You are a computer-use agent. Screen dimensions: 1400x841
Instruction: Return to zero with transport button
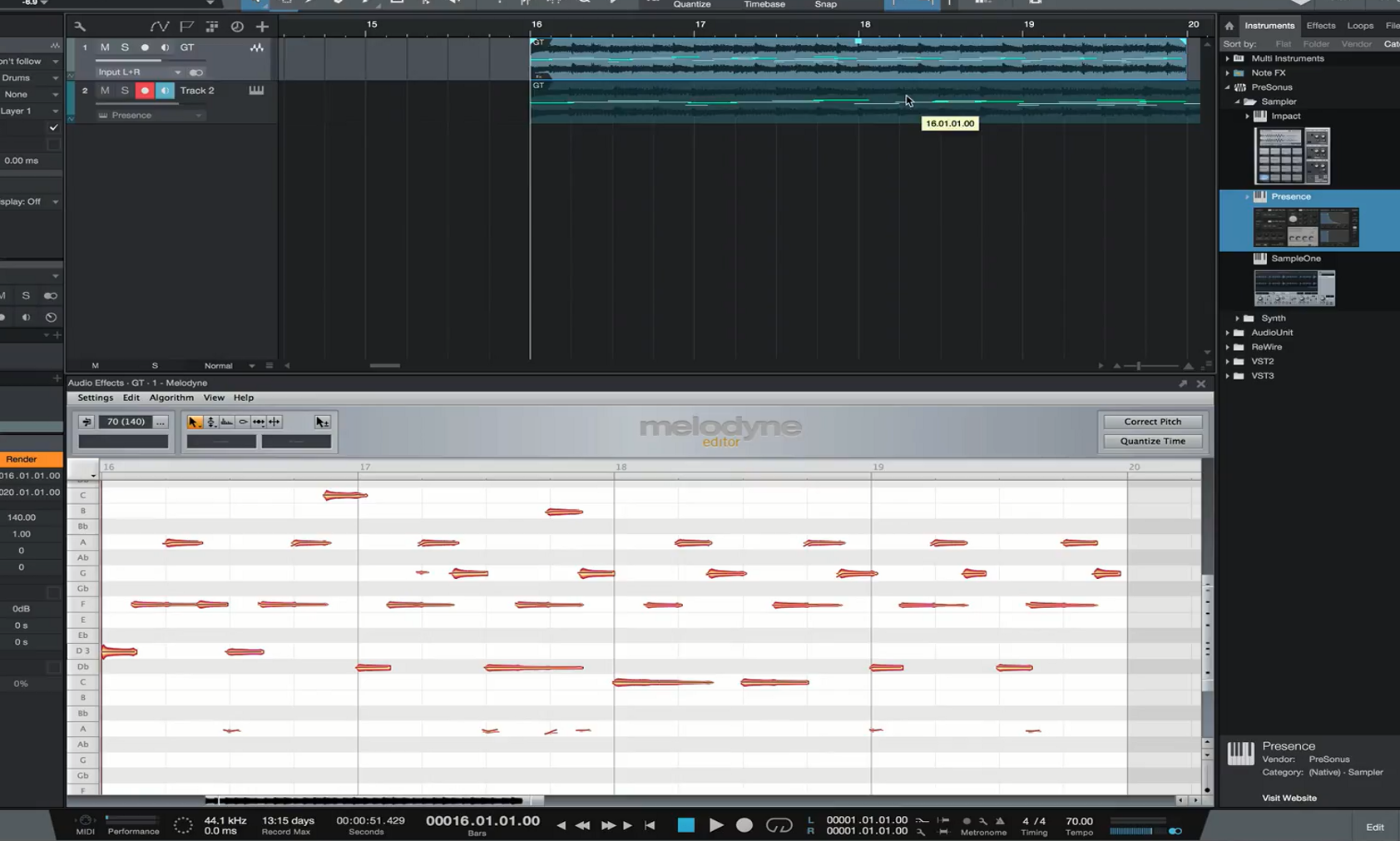tap(651, 825)
